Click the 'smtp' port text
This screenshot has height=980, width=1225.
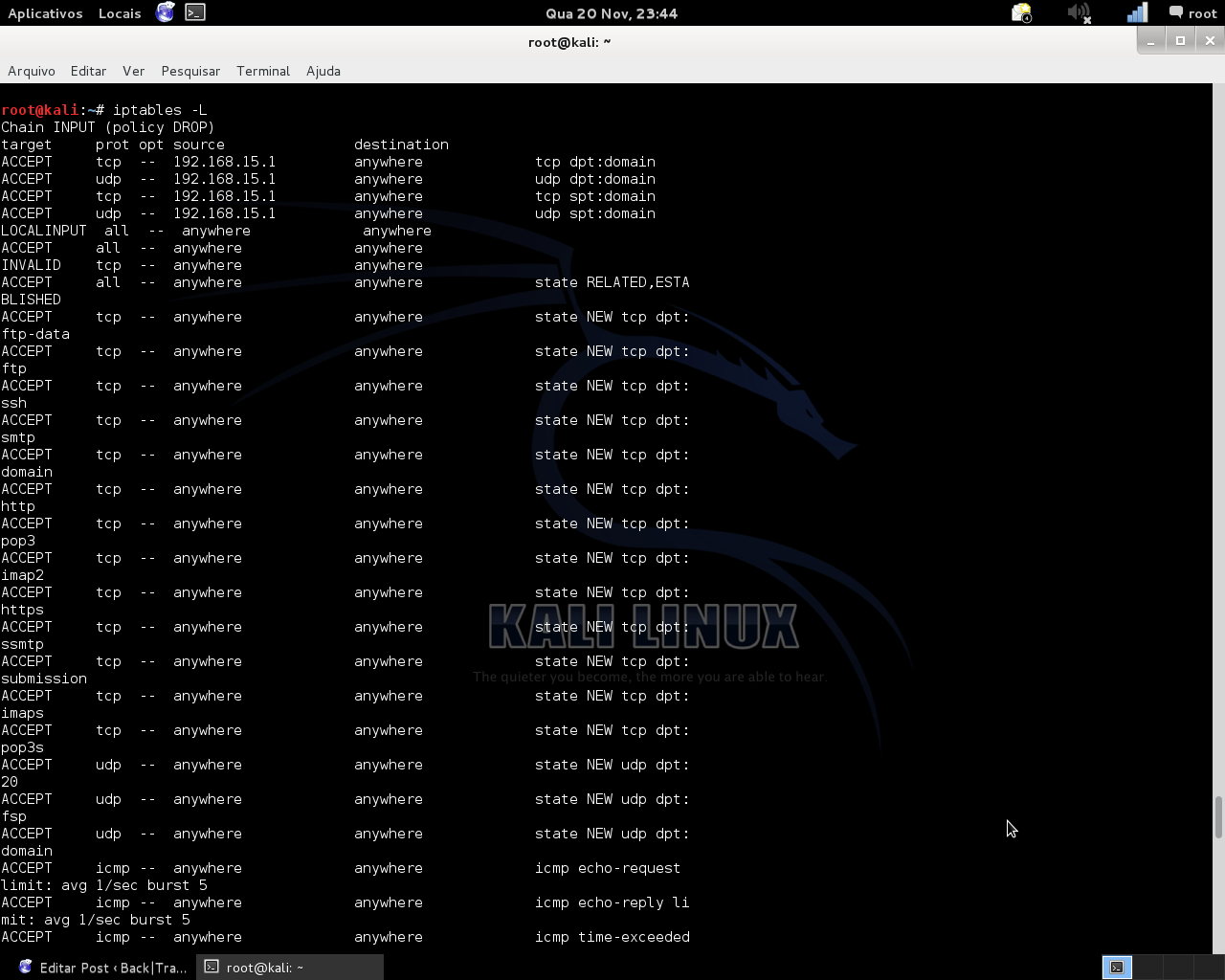pyautogui.click(x=18, y=437)
